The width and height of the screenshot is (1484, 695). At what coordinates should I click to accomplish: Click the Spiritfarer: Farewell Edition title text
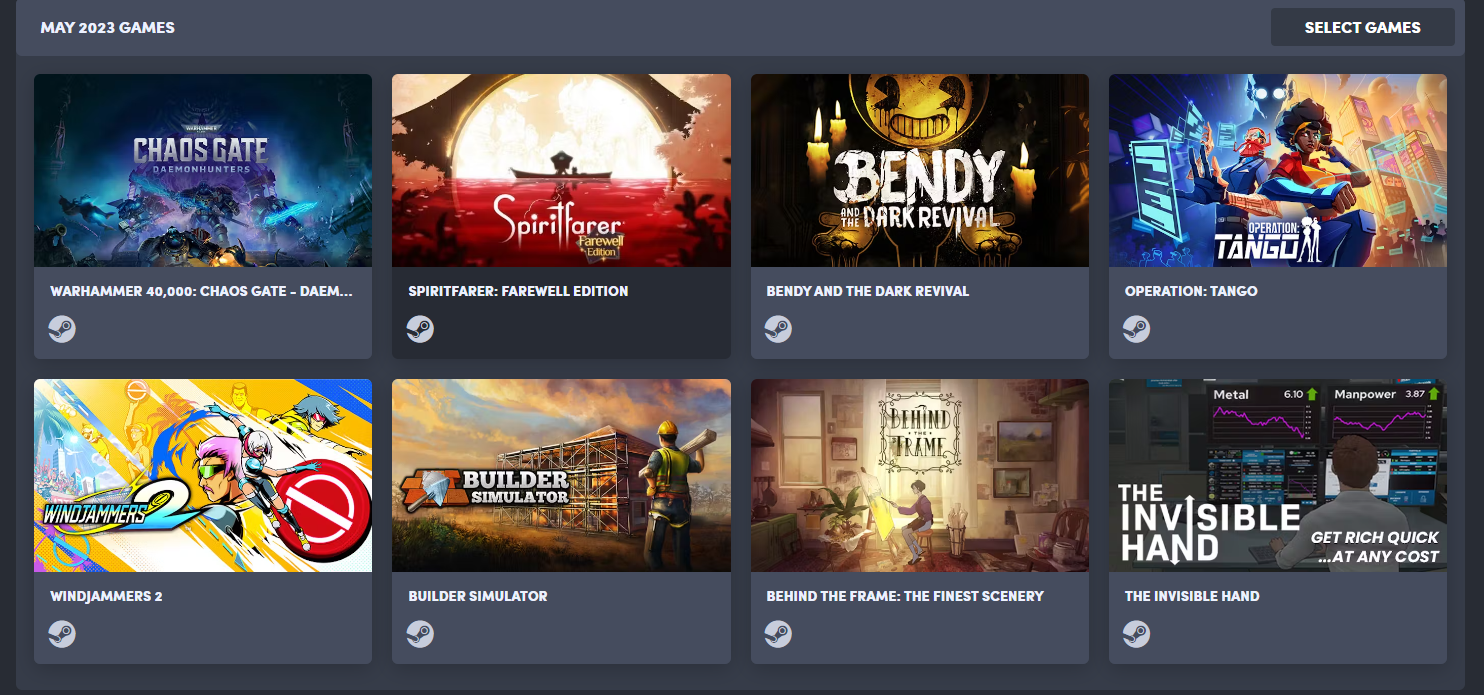pyautogui.click(x=518, y=291)
